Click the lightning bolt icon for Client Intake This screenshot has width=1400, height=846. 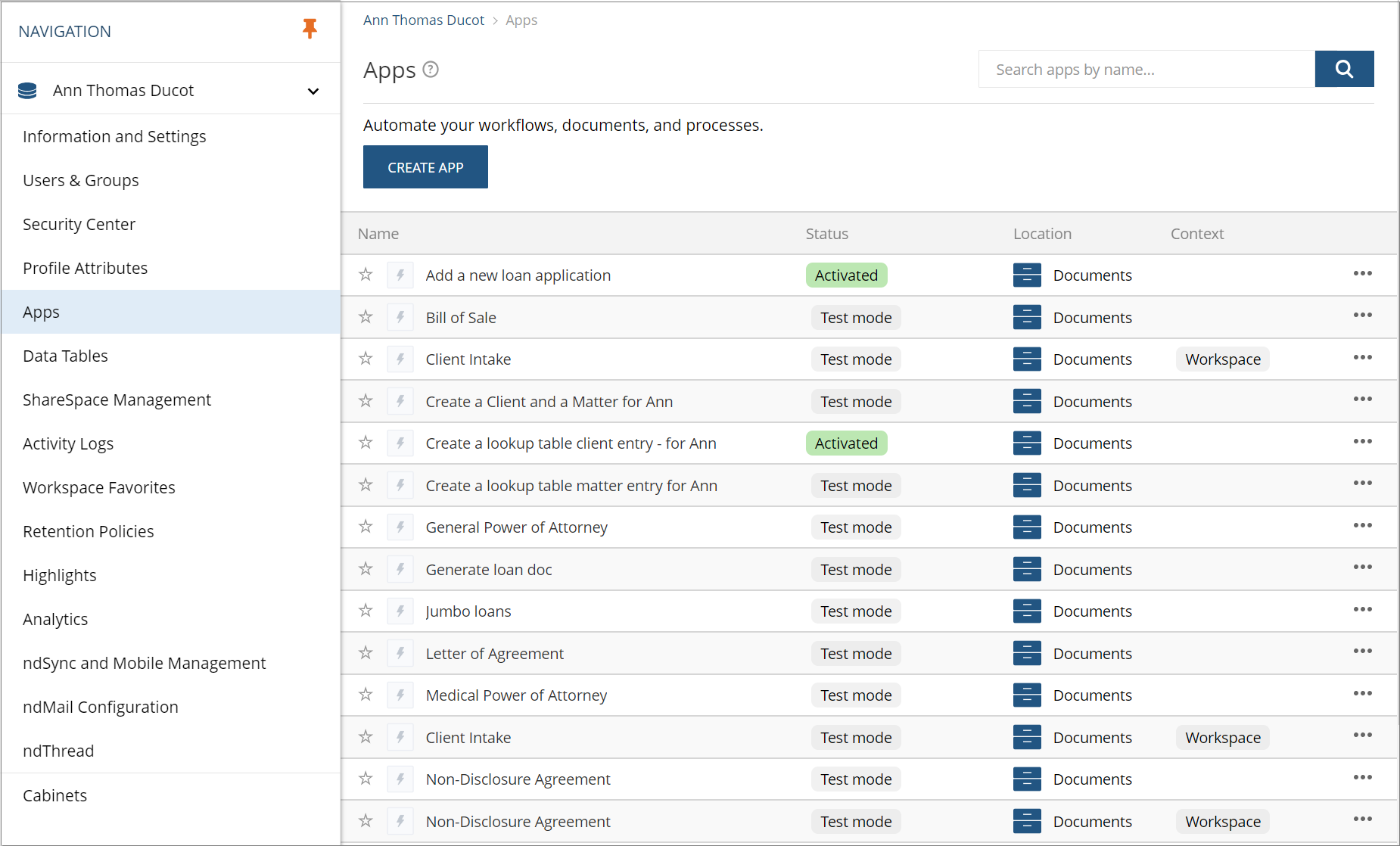(x=400, y=359)
